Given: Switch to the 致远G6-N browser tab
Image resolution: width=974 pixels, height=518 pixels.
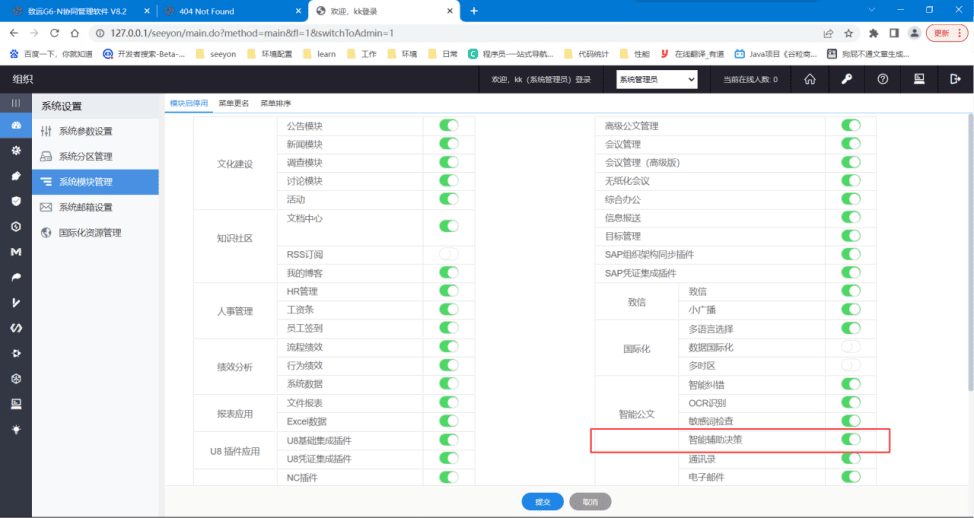Looking at the screenshot, I should click(x=81, y=11).
